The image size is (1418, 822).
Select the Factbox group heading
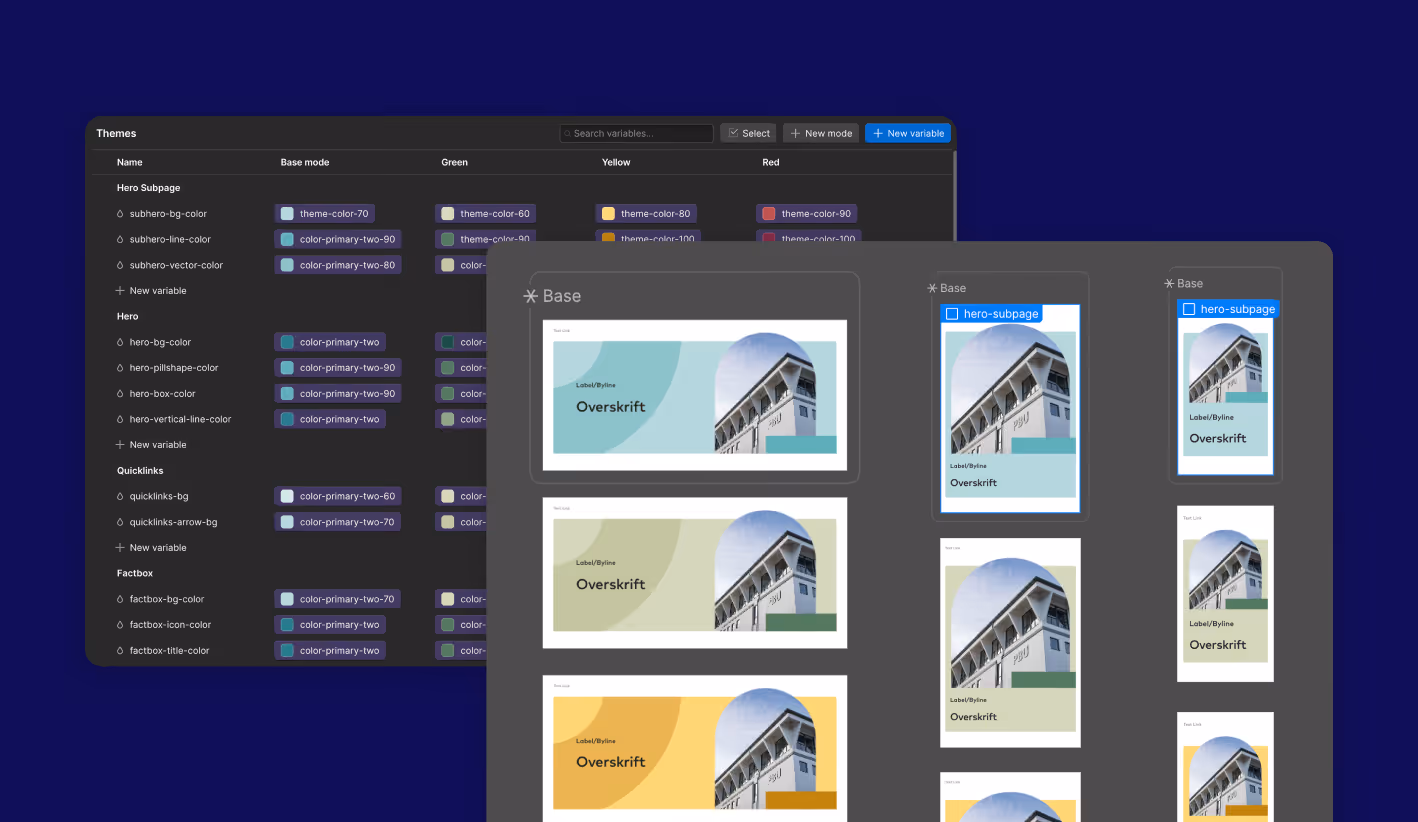135,574
